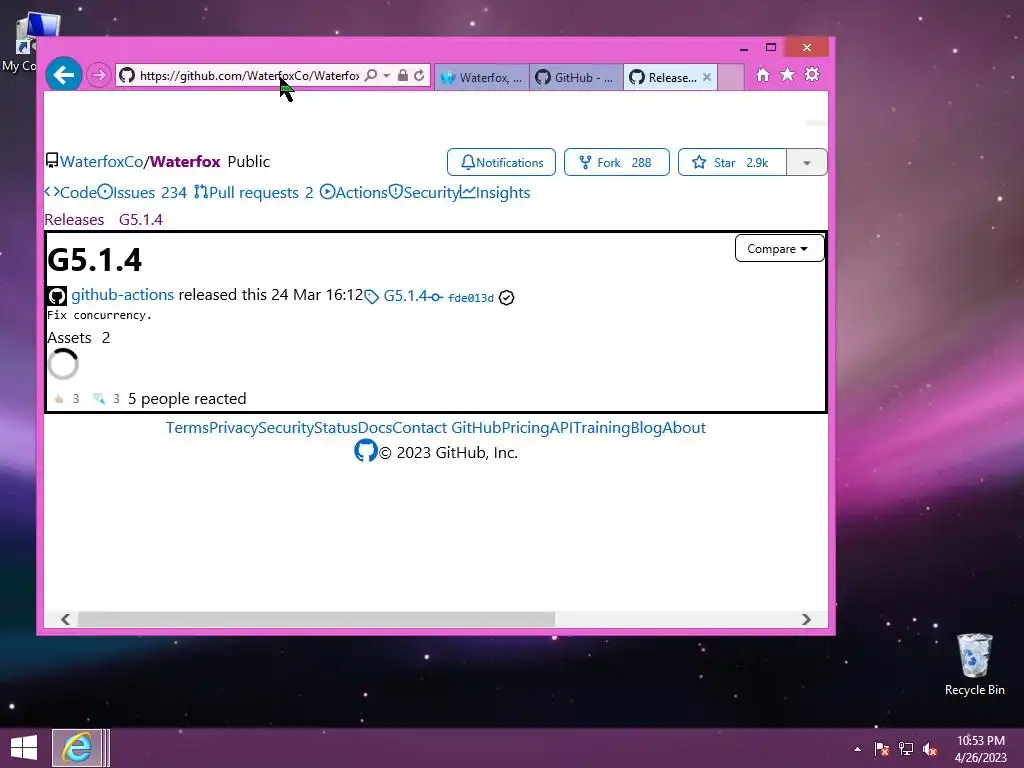Open the Insights tab

pos(496,193)
